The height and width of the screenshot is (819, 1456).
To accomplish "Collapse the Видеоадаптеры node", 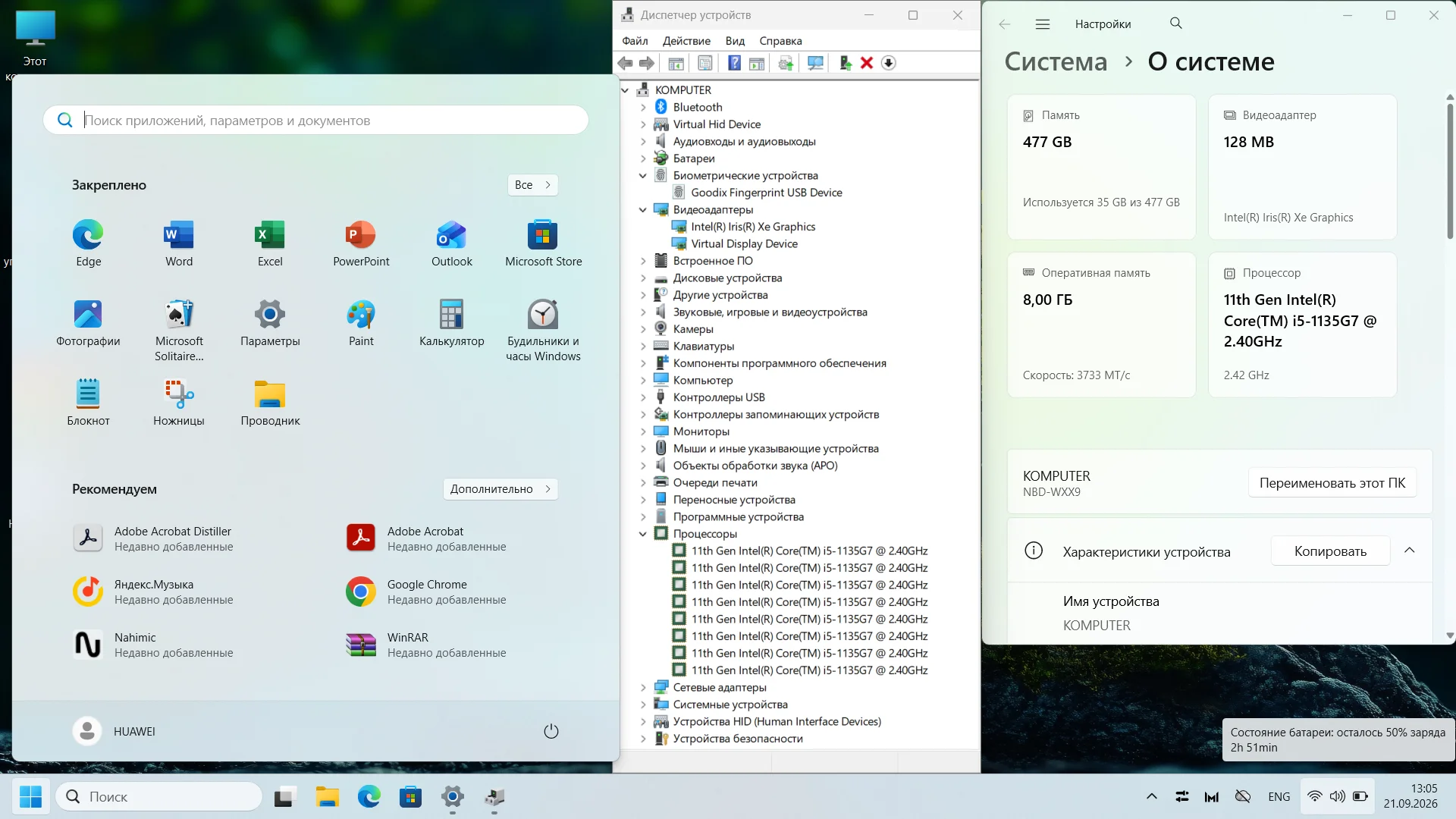I will (x=643, y=209).
